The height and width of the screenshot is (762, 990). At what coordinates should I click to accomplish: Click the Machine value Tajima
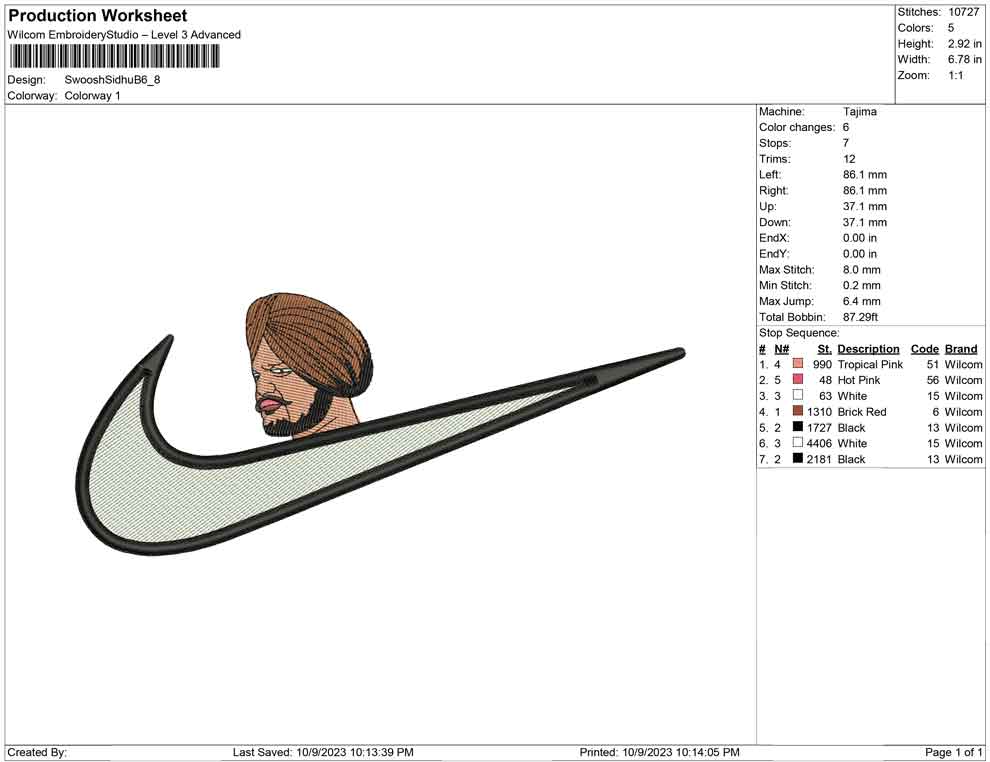coord(859,112)
